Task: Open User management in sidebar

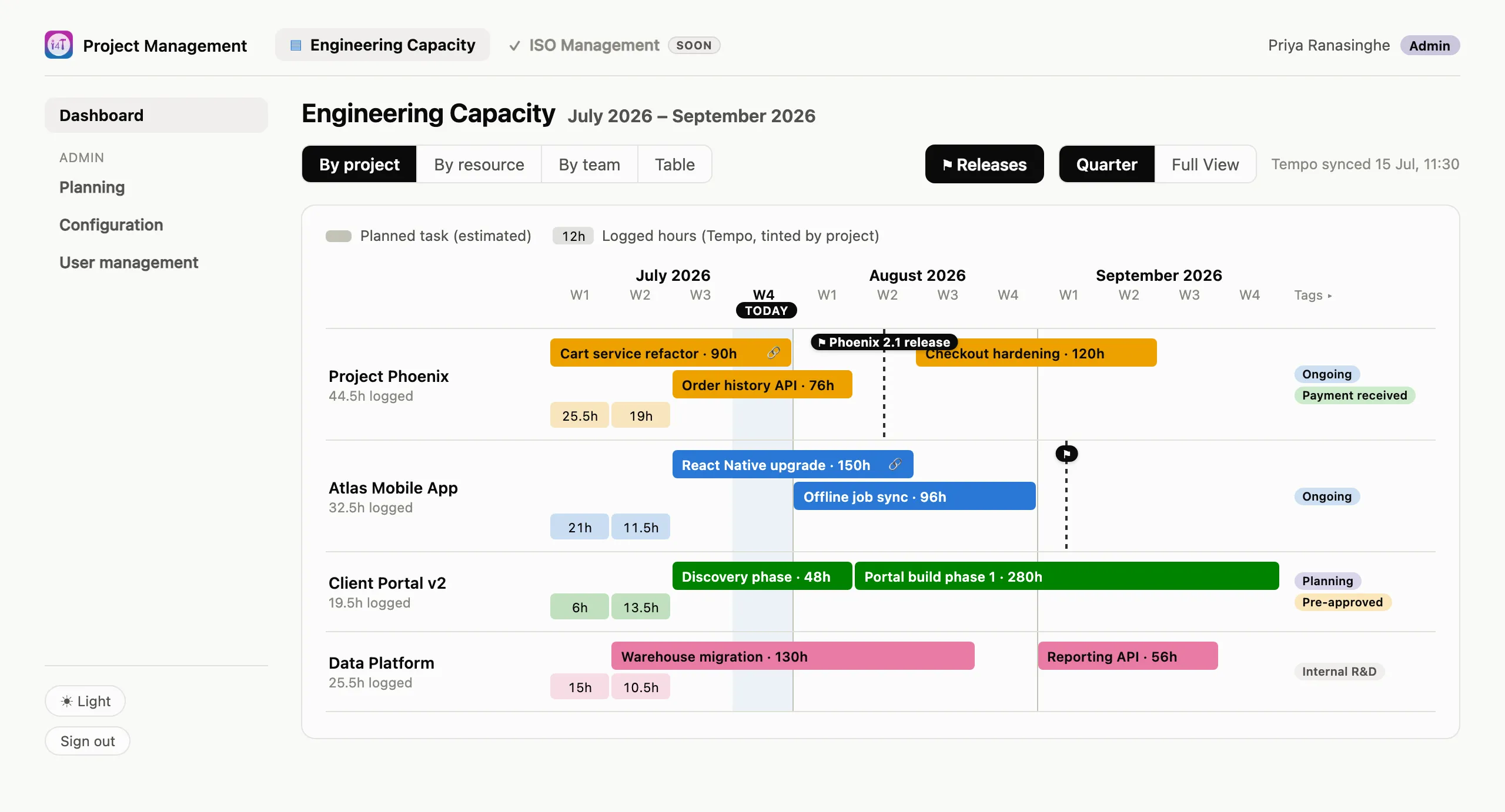Action: (x=128, y=263)
